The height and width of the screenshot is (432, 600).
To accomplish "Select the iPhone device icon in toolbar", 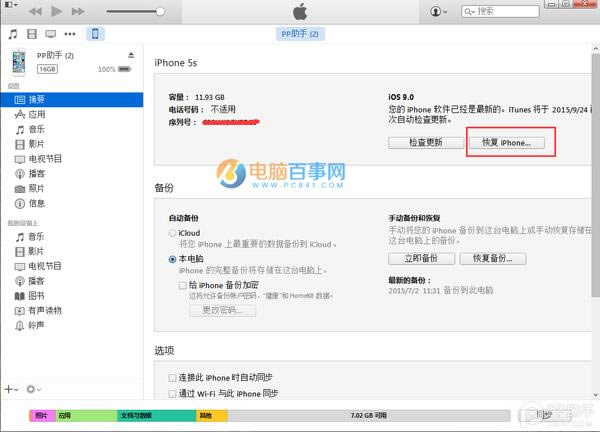I will pos(95,34).
